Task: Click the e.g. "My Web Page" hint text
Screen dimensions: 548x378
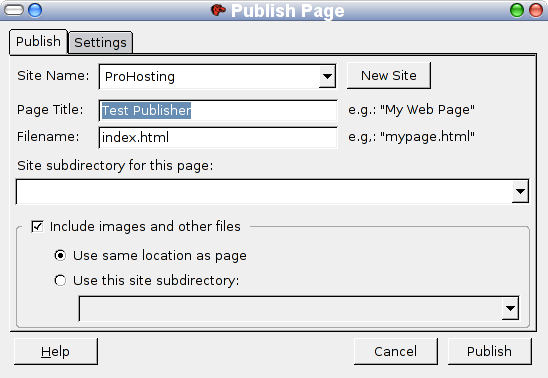Action: pos(411,110)
